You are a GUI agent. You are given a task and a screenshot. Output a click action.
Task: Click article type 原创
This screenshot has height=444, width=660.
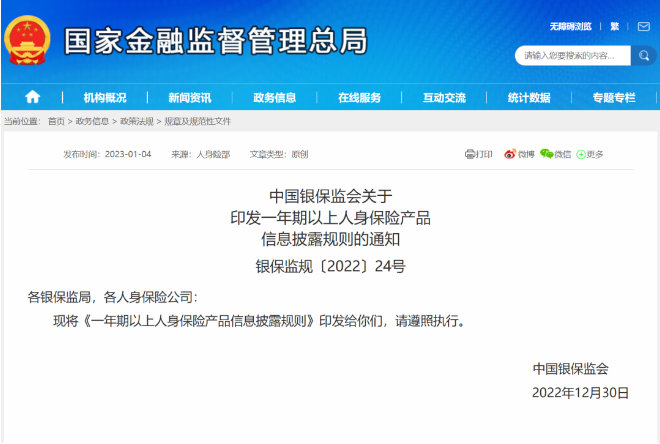pos(300,154)
